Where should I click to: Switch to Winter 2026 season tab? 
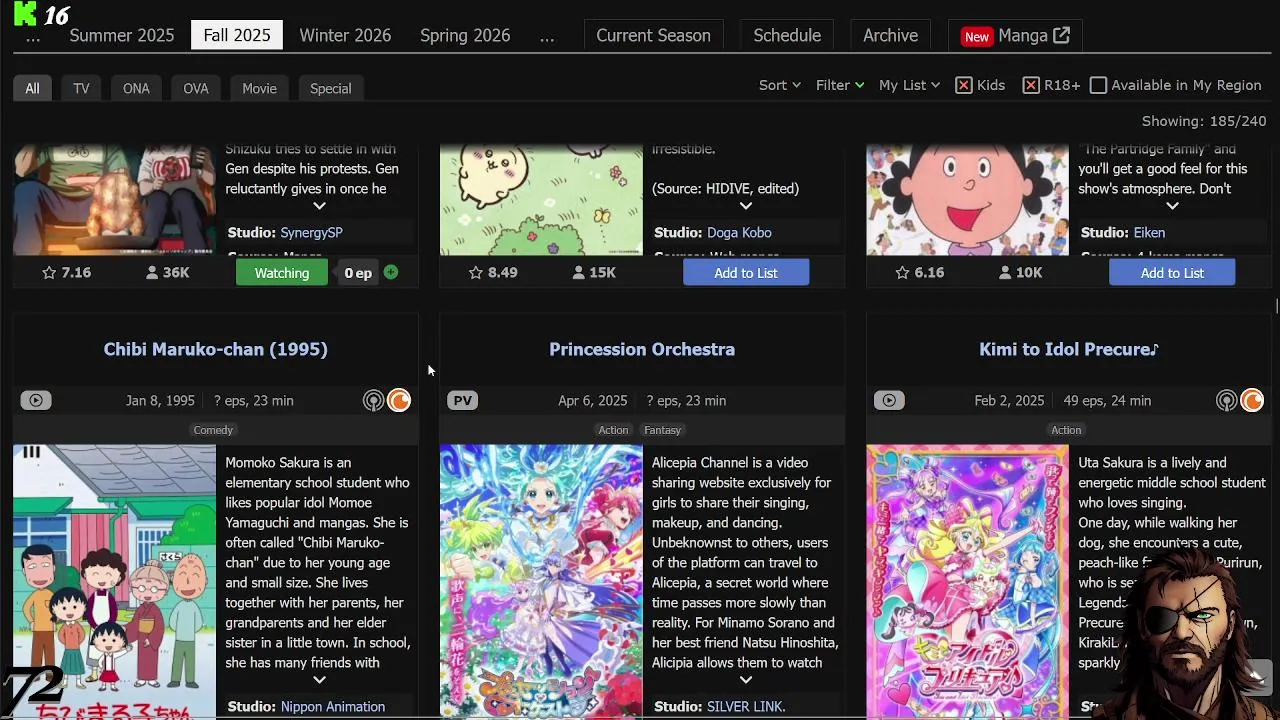pyautogui.click(x=345, y=35)
